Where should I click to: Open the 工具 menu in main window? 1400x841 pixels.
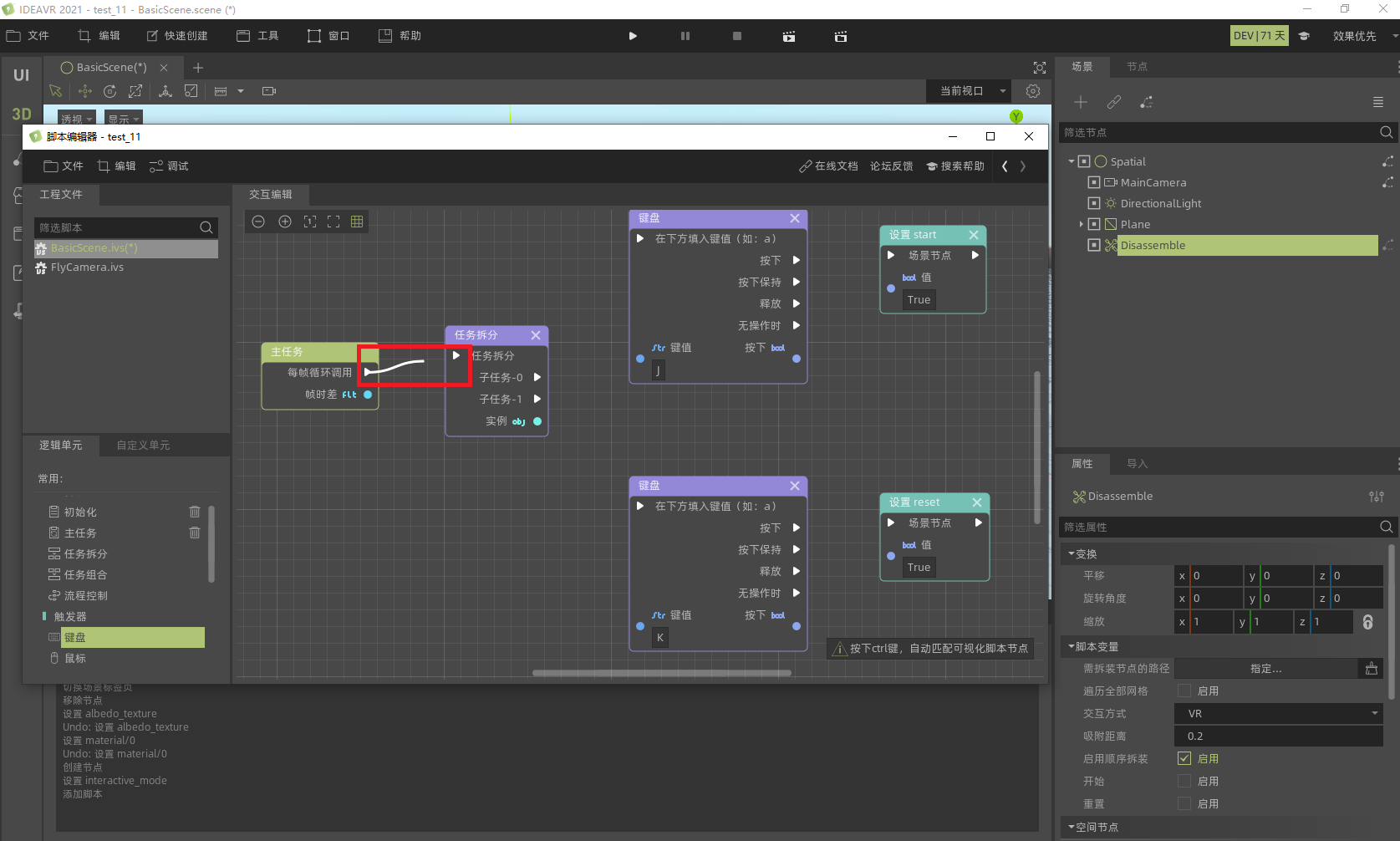(258, 36)
